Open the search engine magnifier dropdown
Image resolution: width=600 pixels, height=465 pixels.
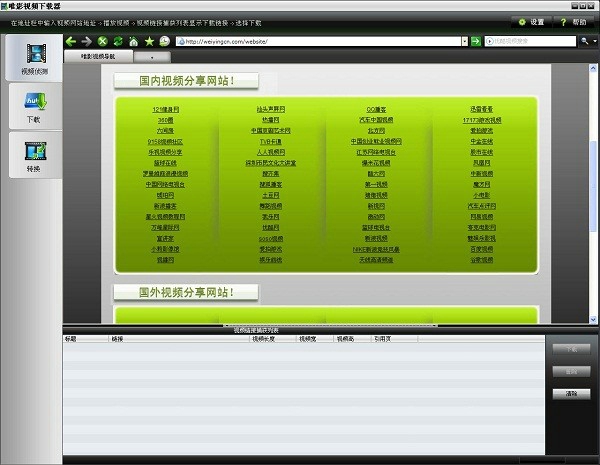(x=587, y=42)
